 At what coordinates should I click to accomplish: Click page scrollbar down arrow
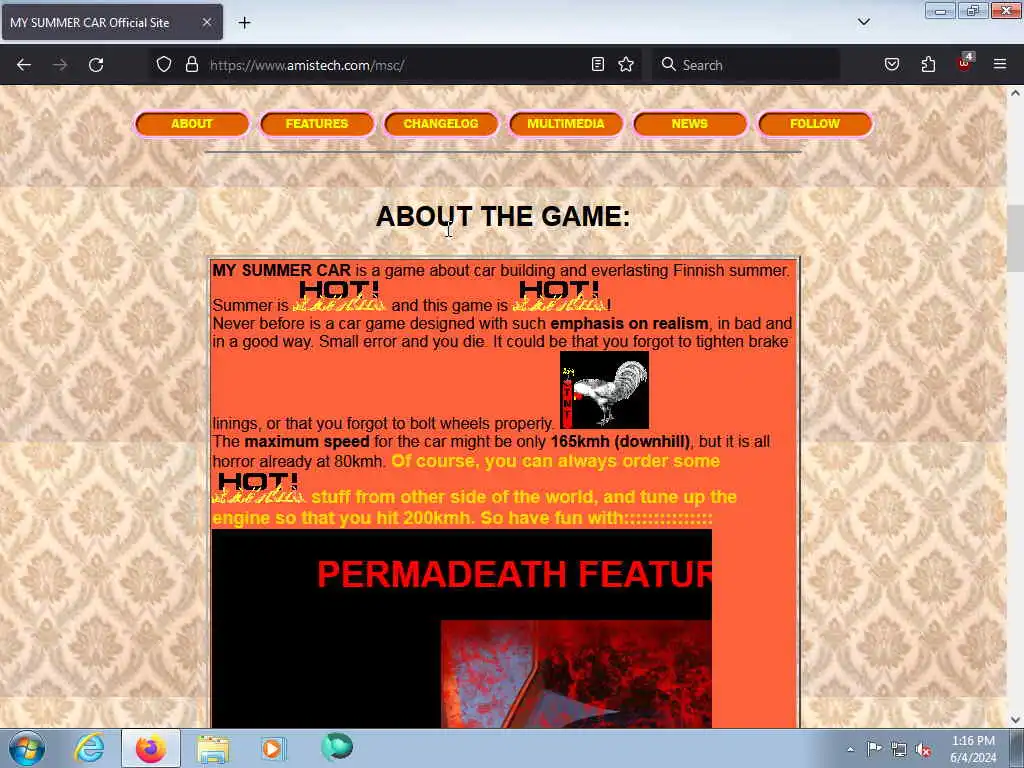1015,720
